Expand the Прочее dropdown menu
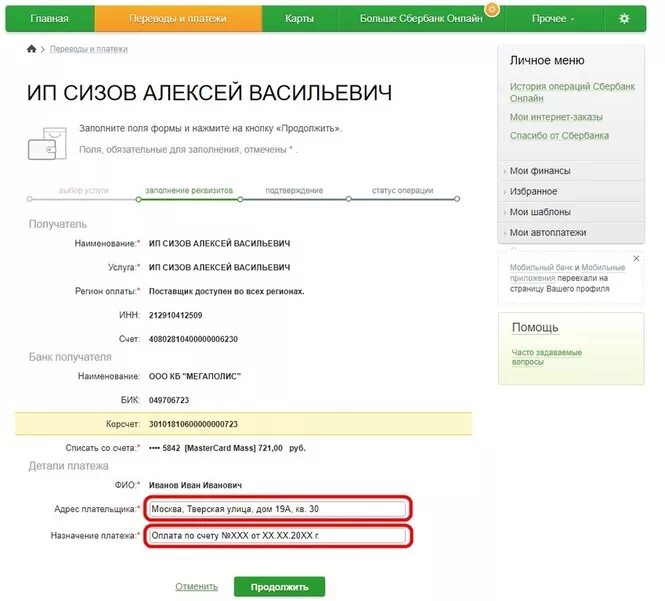 point(553,19)
